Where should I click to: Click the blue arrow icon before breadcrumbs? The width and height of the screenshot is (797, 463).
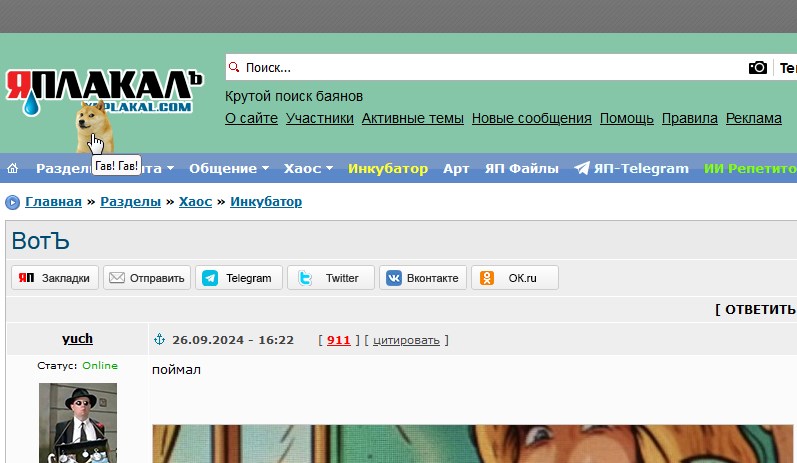tap(12, 202)
